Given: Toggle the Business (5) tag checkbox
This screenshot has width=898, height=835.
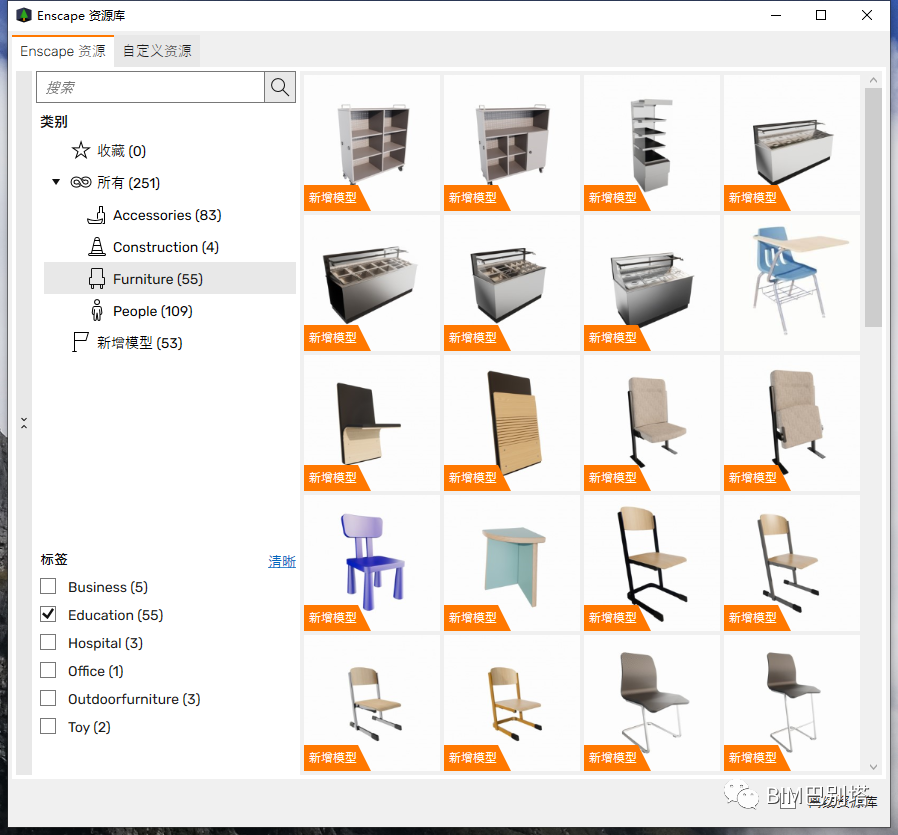Looking at the screenshot, I should [x=48, y=586].
